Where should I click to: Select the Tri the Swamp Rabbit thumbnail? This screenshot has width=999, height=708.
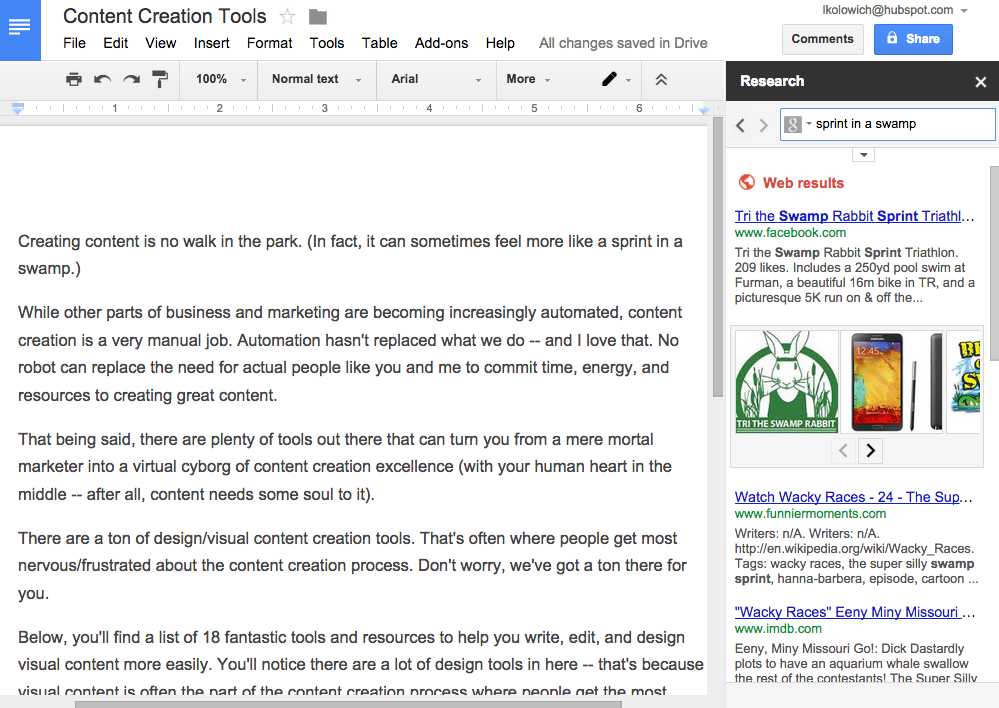pyautogui.click(x=786, y=382)
